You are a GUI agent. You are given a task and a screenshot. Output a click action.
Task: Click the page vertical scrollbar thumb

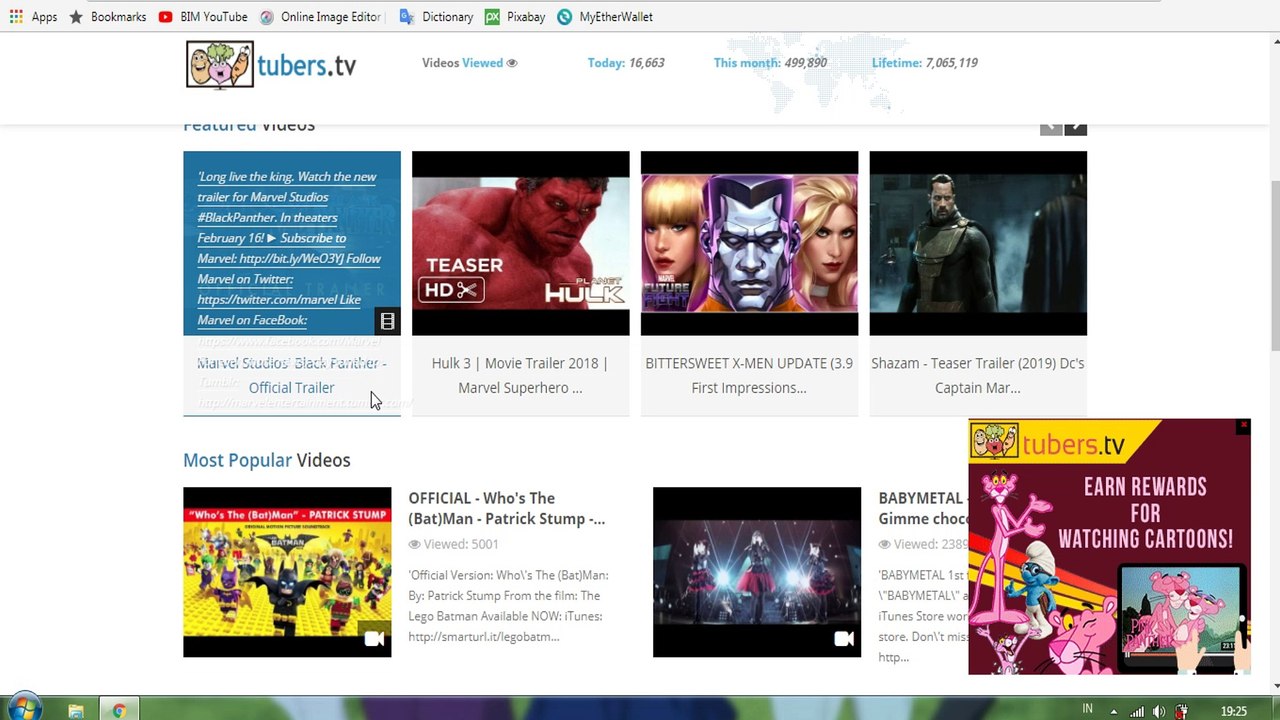tap(1274, 265)
